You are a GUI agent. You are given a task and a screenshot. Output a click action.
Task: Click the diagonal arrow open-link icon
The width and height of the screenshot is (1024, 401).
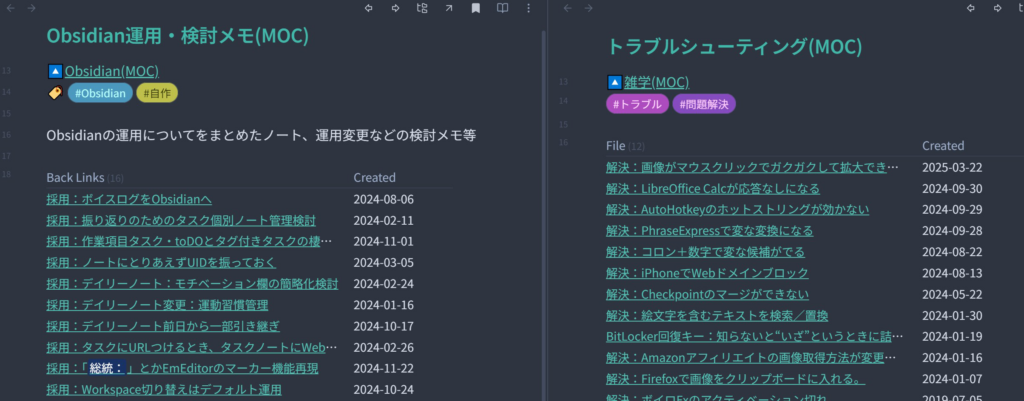tap(449, 9)
